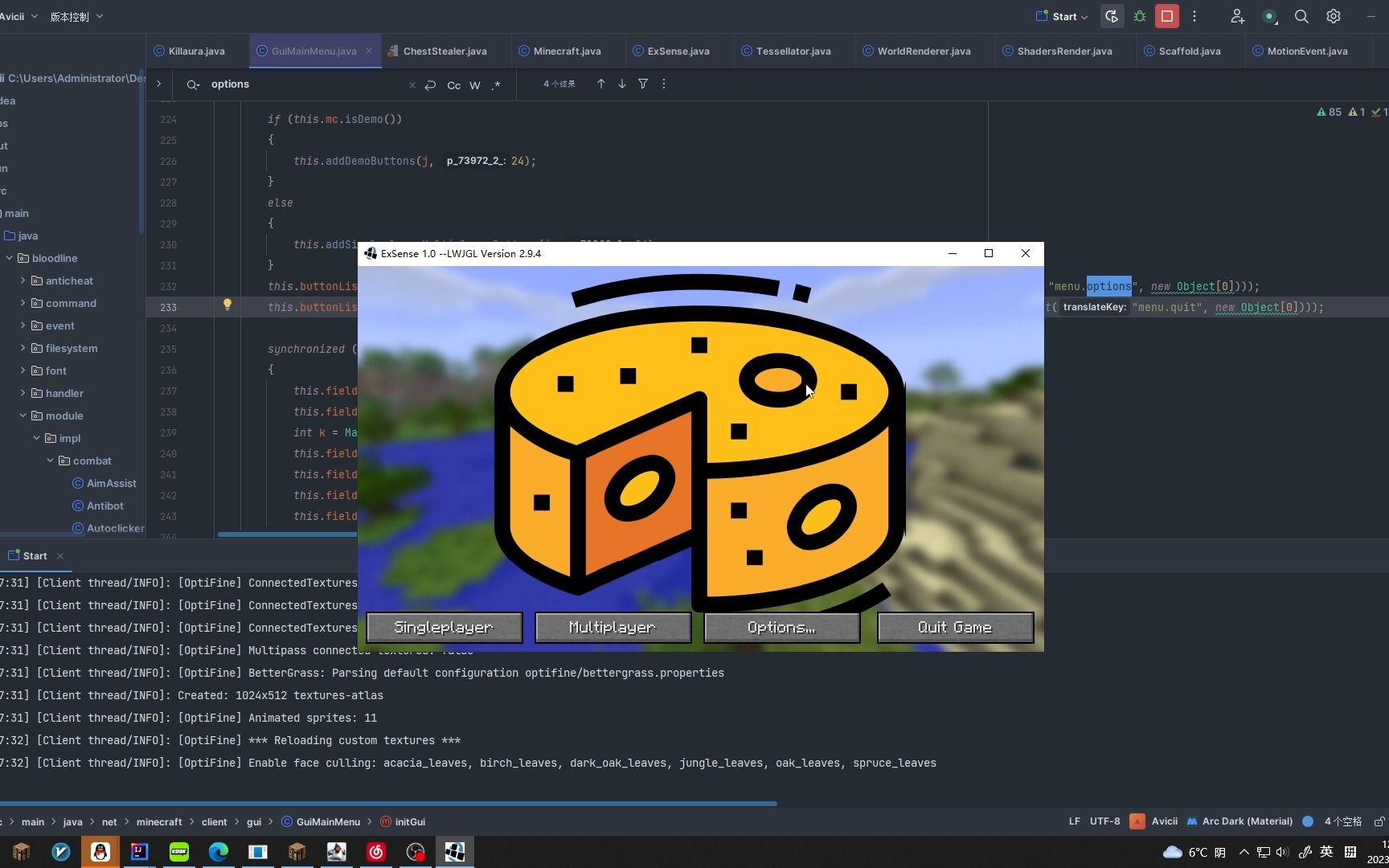
Task: Open Microsoft Edge in taskbar
Action: pyautogui.click(x=218, y=852)
